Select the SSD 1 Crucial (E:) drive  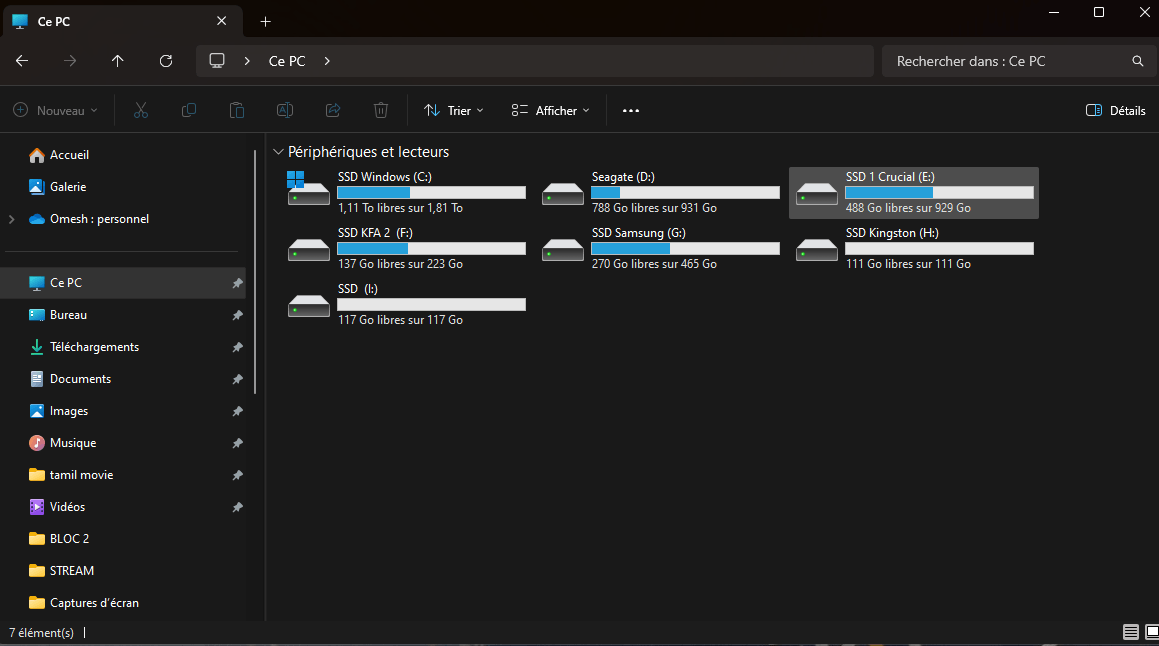click(914, 193)
